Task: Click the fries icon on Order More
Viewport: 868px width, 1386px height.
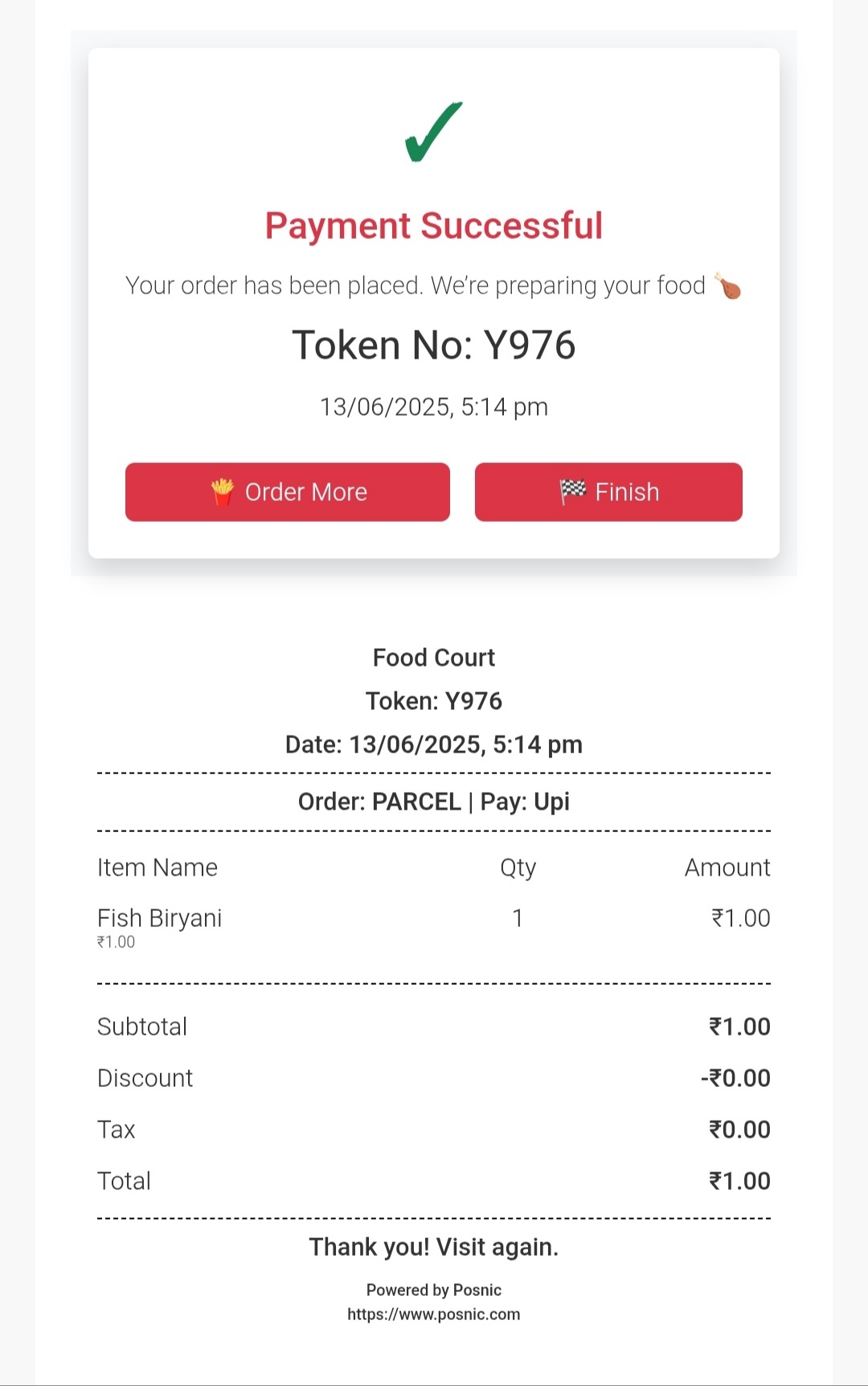Action: click(x=223, y=491)
